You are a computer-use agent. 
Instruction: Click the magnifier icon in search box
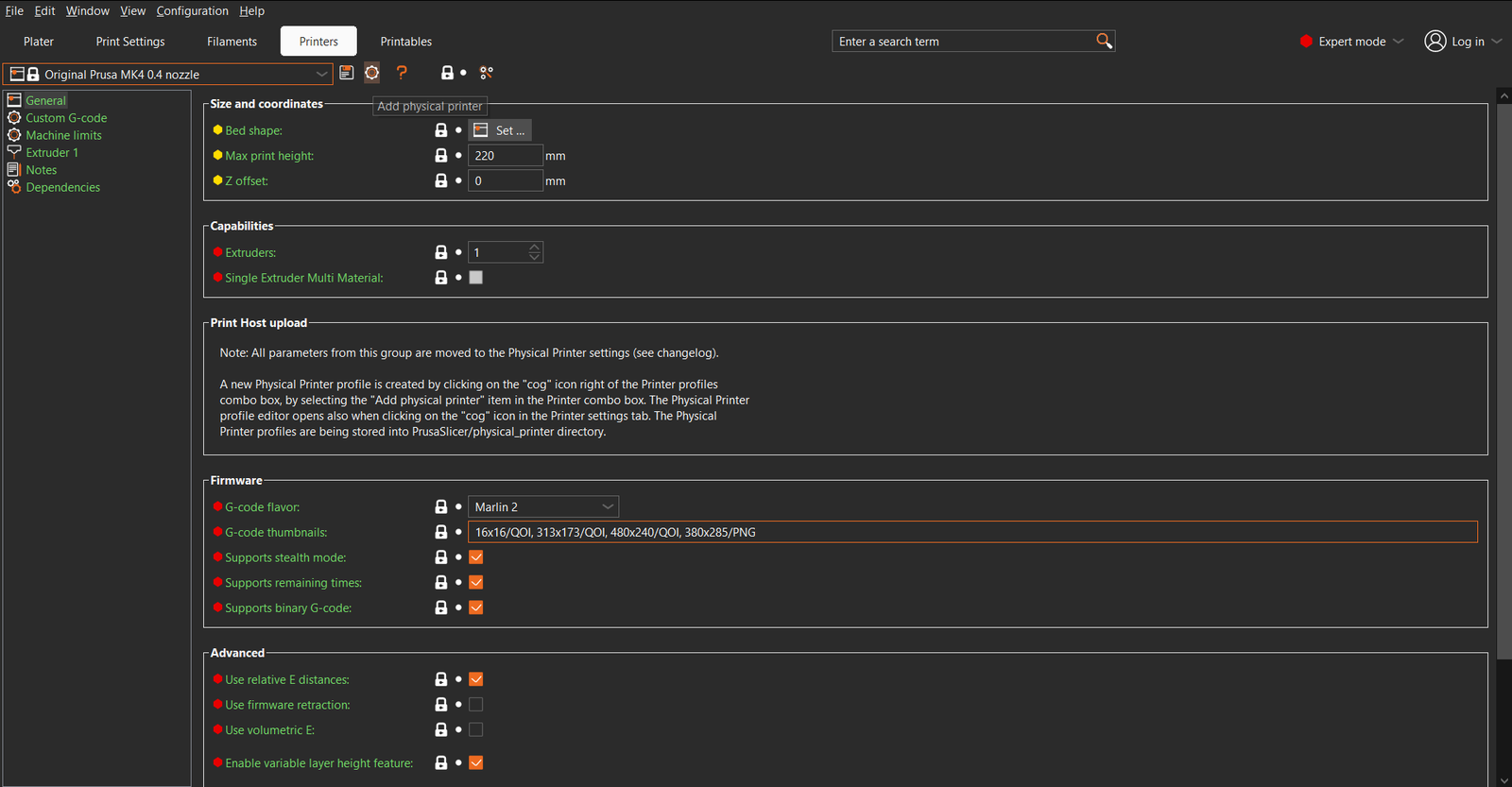[1104, 41]
